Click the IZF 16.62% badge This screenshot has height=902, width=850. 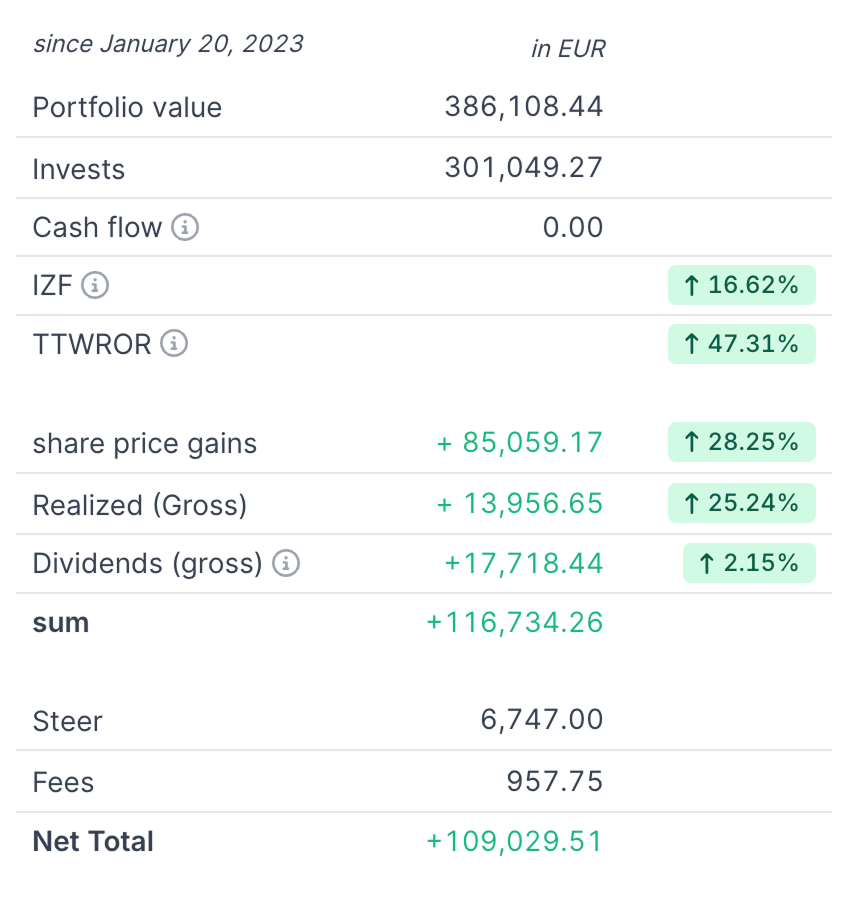pyautogui.click(x=741, y=286)
